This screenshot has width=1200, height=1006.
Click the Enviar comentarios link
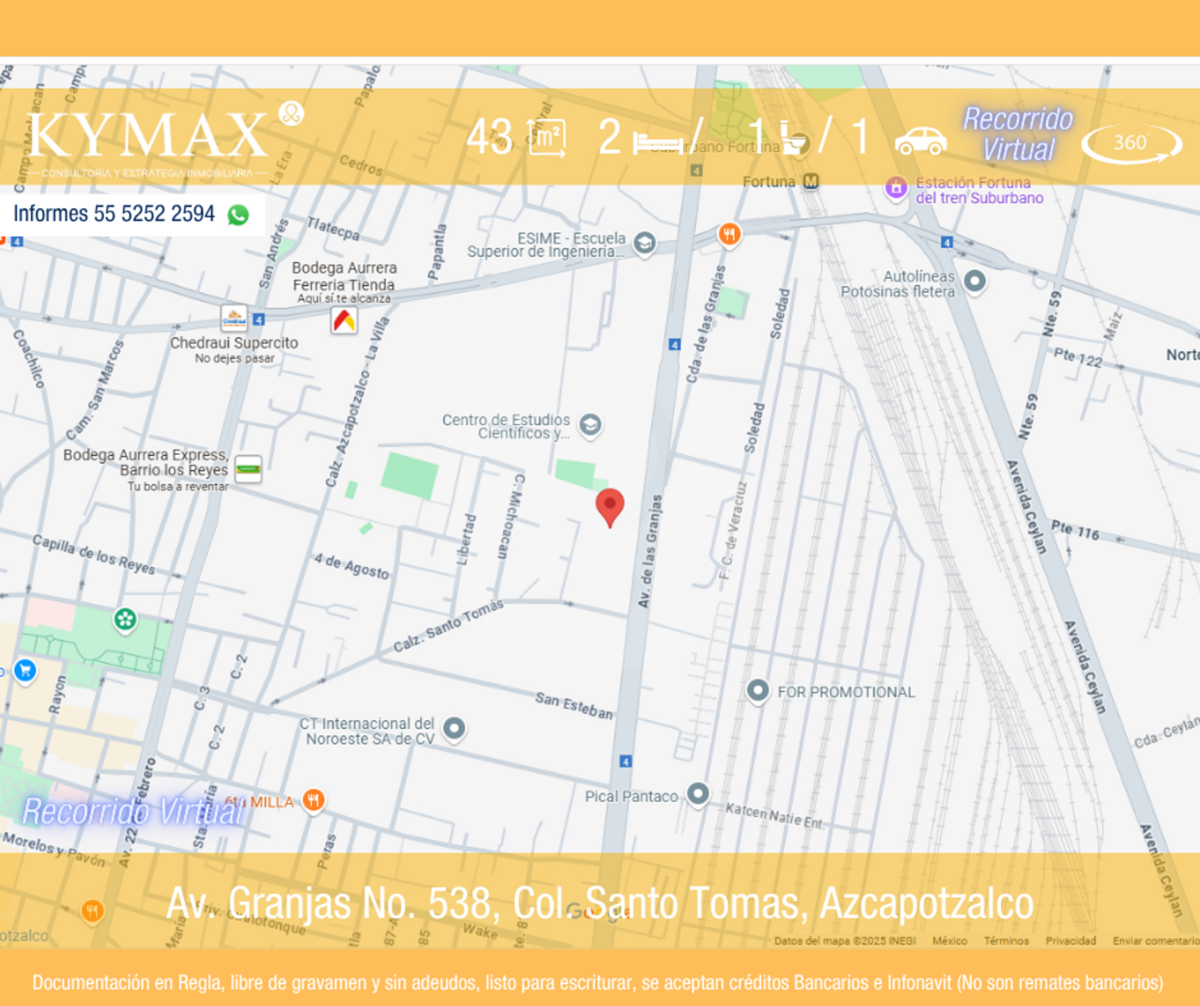(1156, 941)
